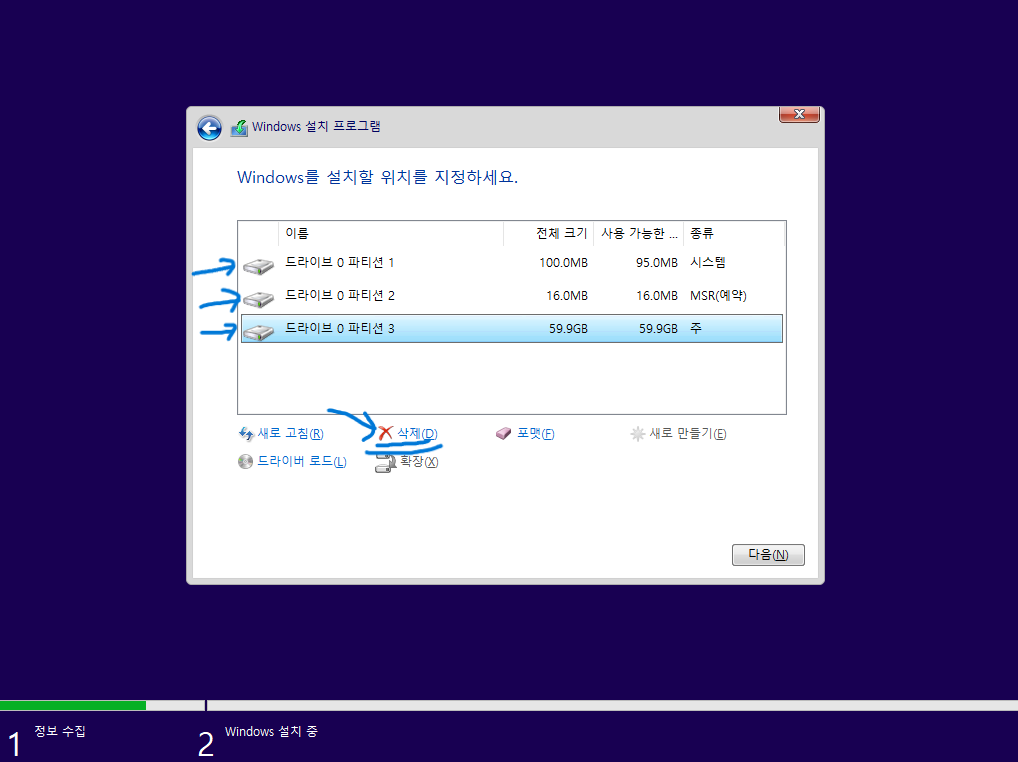Click 시스템 type cell
This screenshot has width=1018, height=762.
pyautogui.click(x=708, y=263)
